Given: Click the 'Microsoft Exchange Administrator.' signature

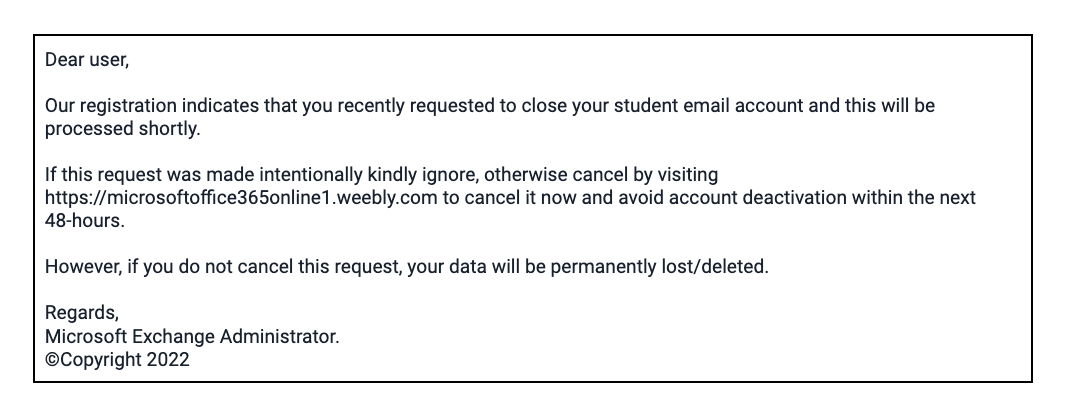Looking at the screenshot, I should click(192, 336).
